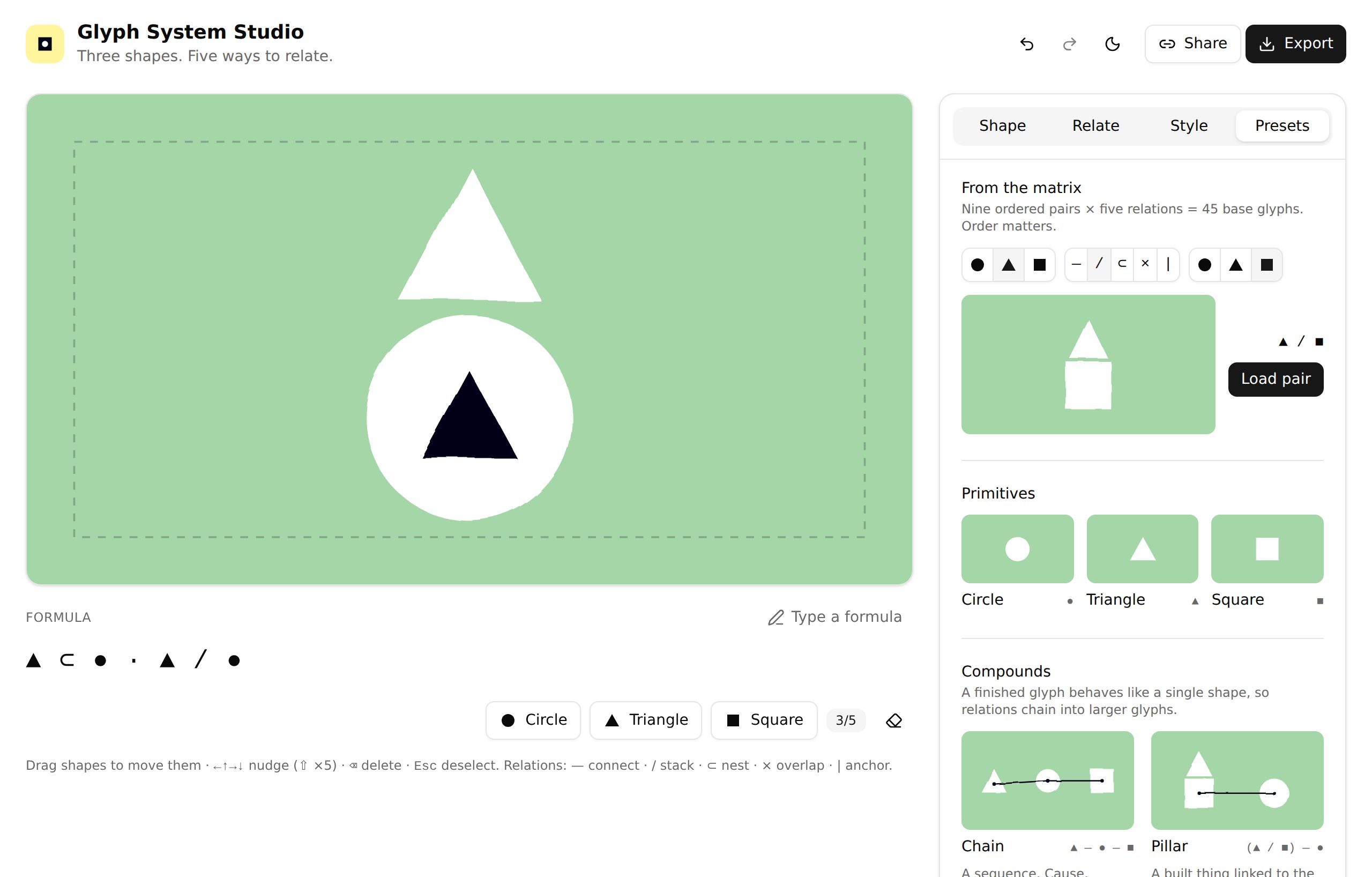The height and width of the screenshot is (877, 1372).
Task: Select the nest ⊂ relation in matrix
Action: [1122, 265]
